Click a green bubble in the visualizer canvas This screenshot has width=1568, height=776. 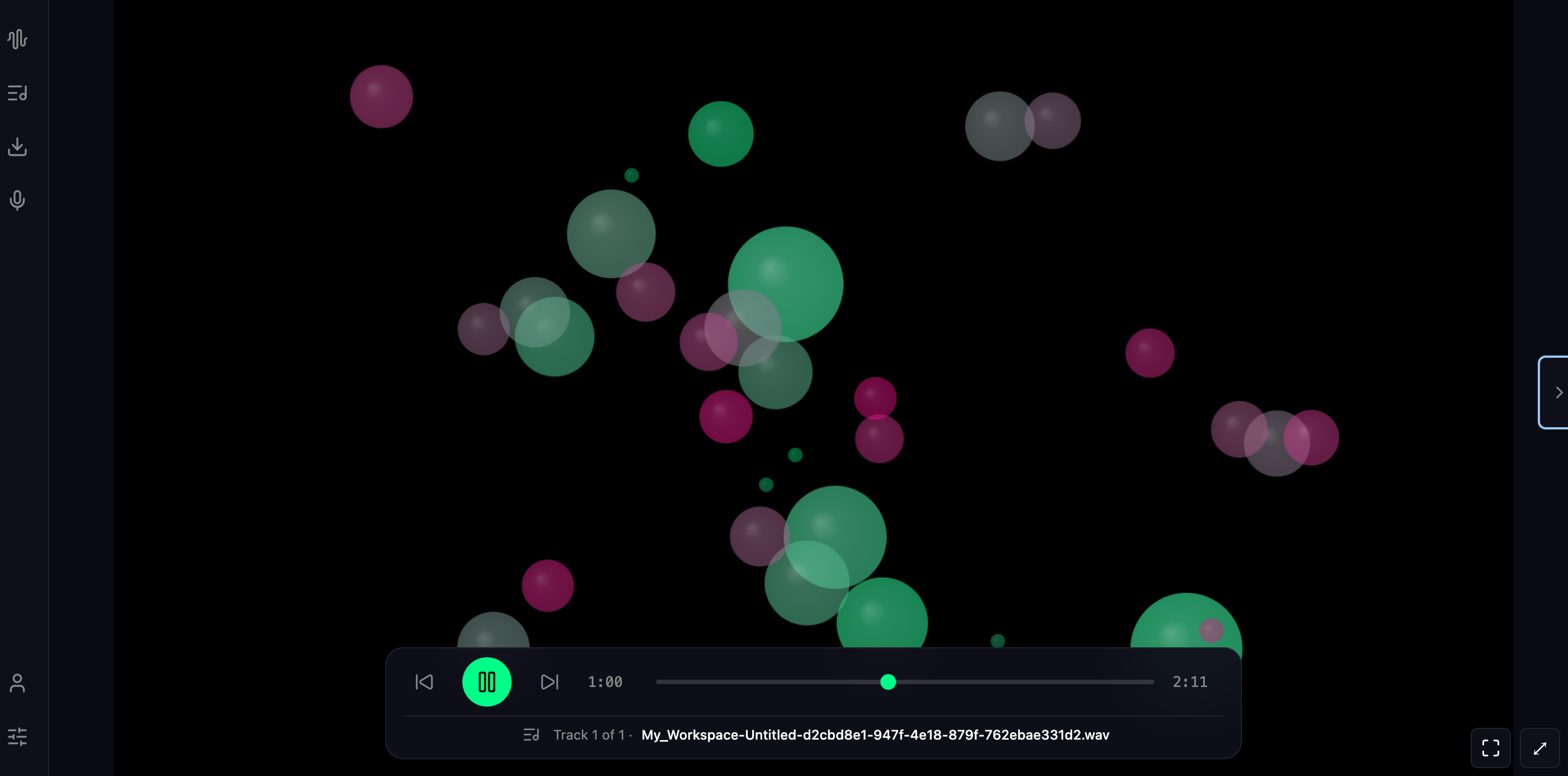tap(785, 283)
